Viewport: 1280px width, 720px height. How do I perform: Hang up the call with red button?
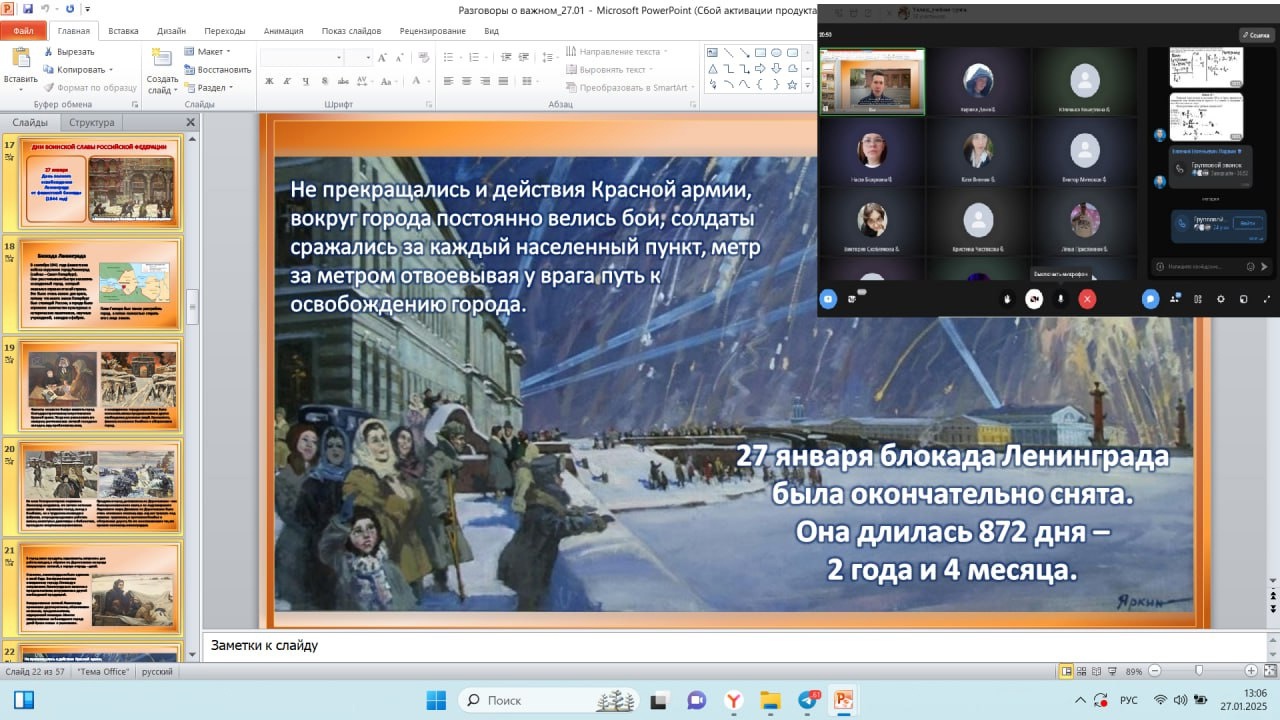tap(1087, 298)
